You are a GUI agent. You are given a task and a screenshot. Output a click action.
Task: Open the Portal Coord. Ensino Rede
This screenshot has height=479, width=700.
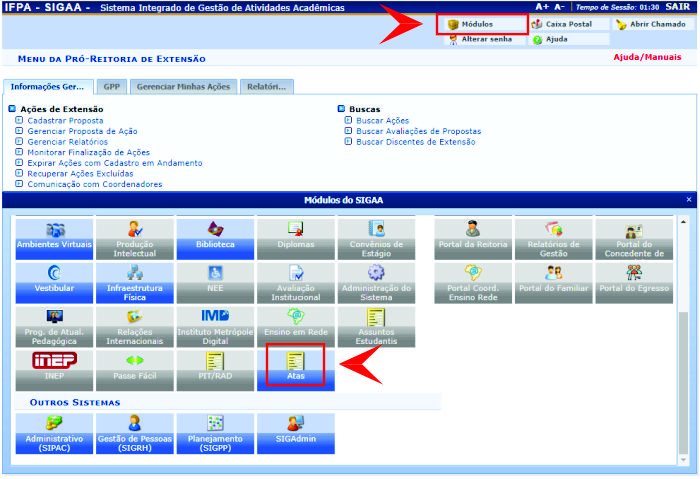click(473, 283)
